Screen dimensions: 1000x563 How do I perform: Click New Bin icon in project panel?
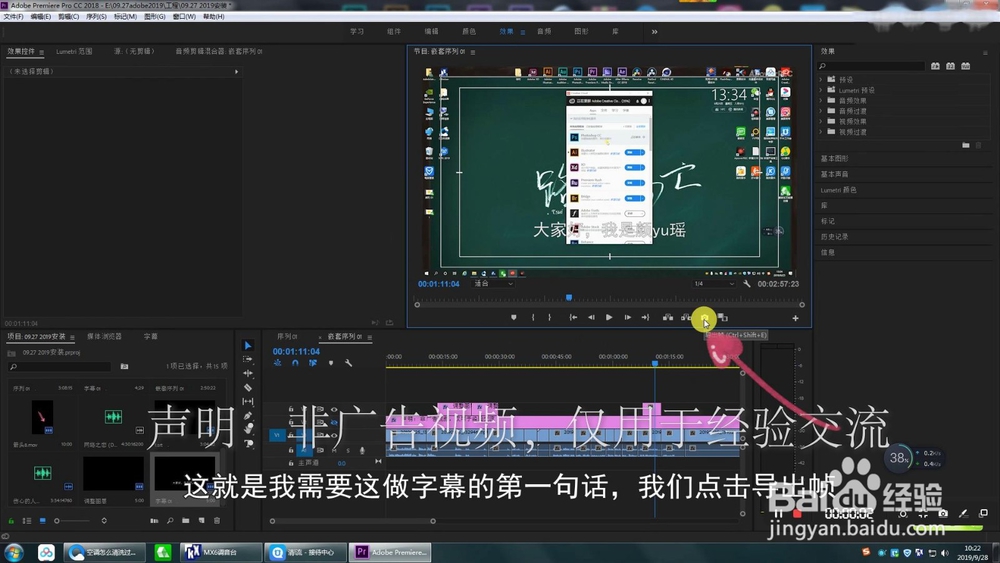point(186,521)
